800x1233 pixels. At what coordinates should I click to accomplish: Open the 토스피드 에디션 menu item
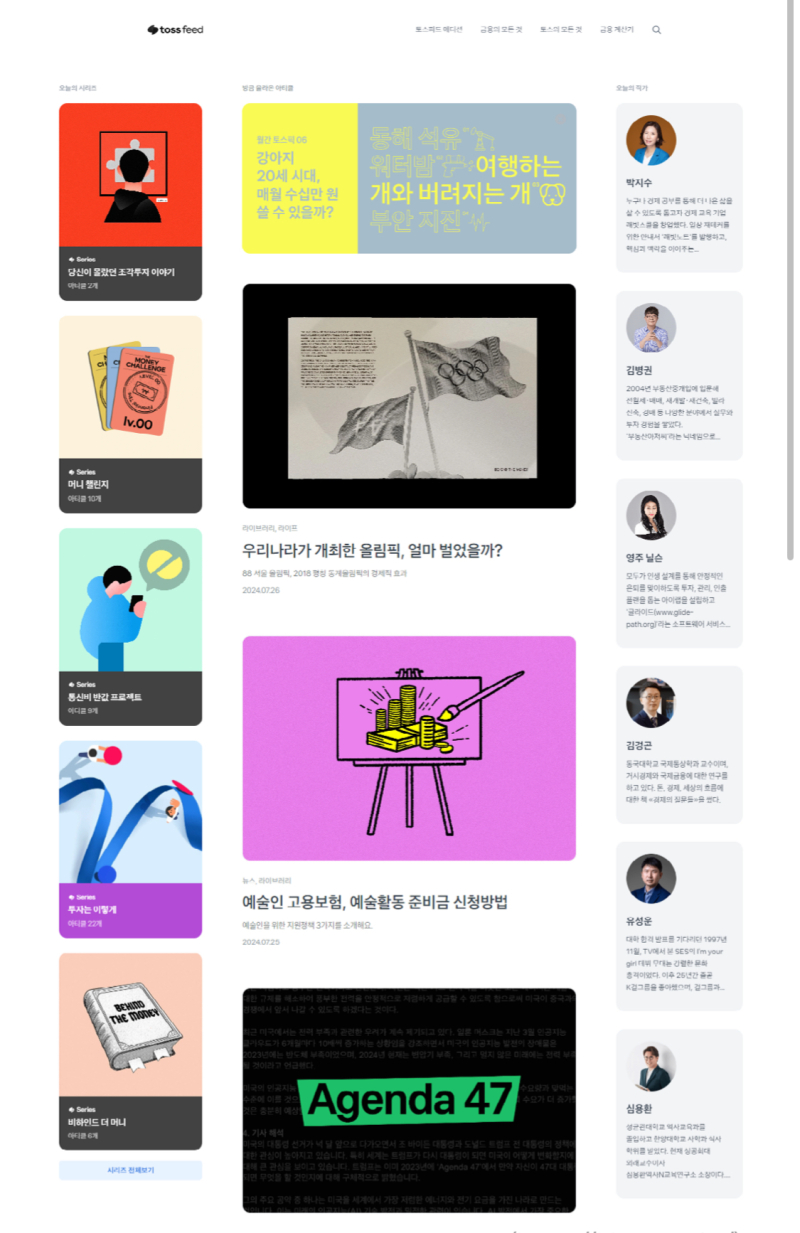(439, 30)
